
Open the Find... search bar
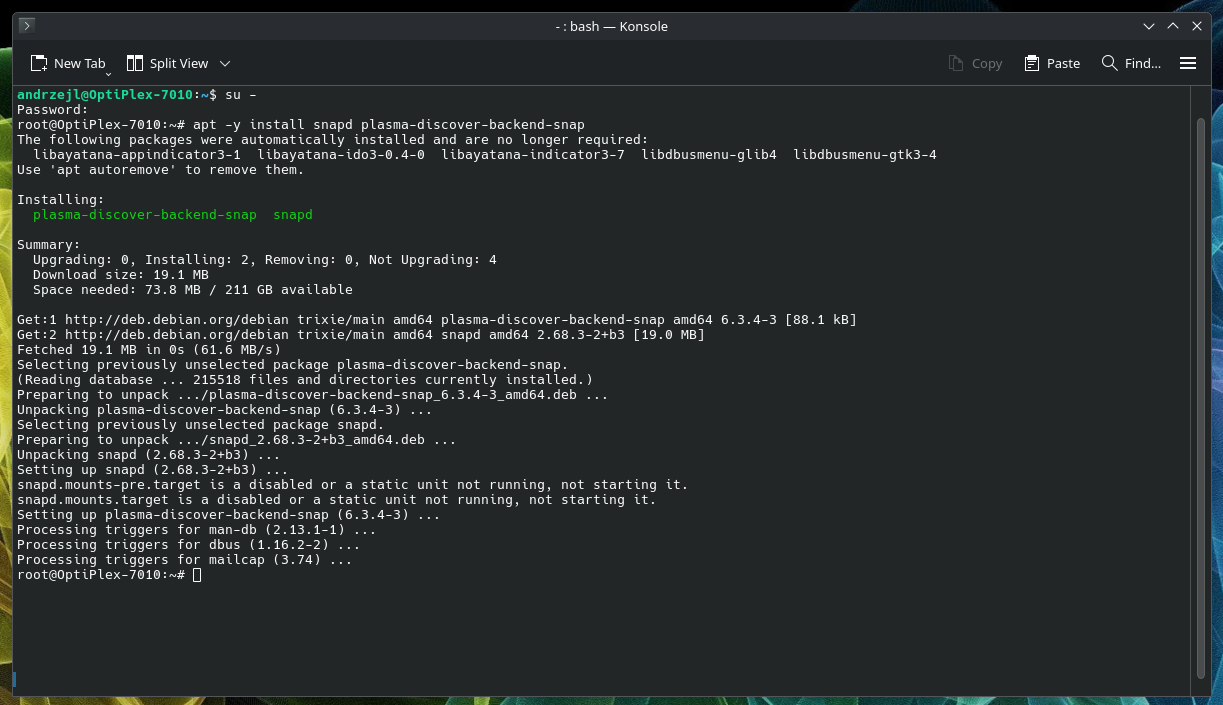[1131, 63]
